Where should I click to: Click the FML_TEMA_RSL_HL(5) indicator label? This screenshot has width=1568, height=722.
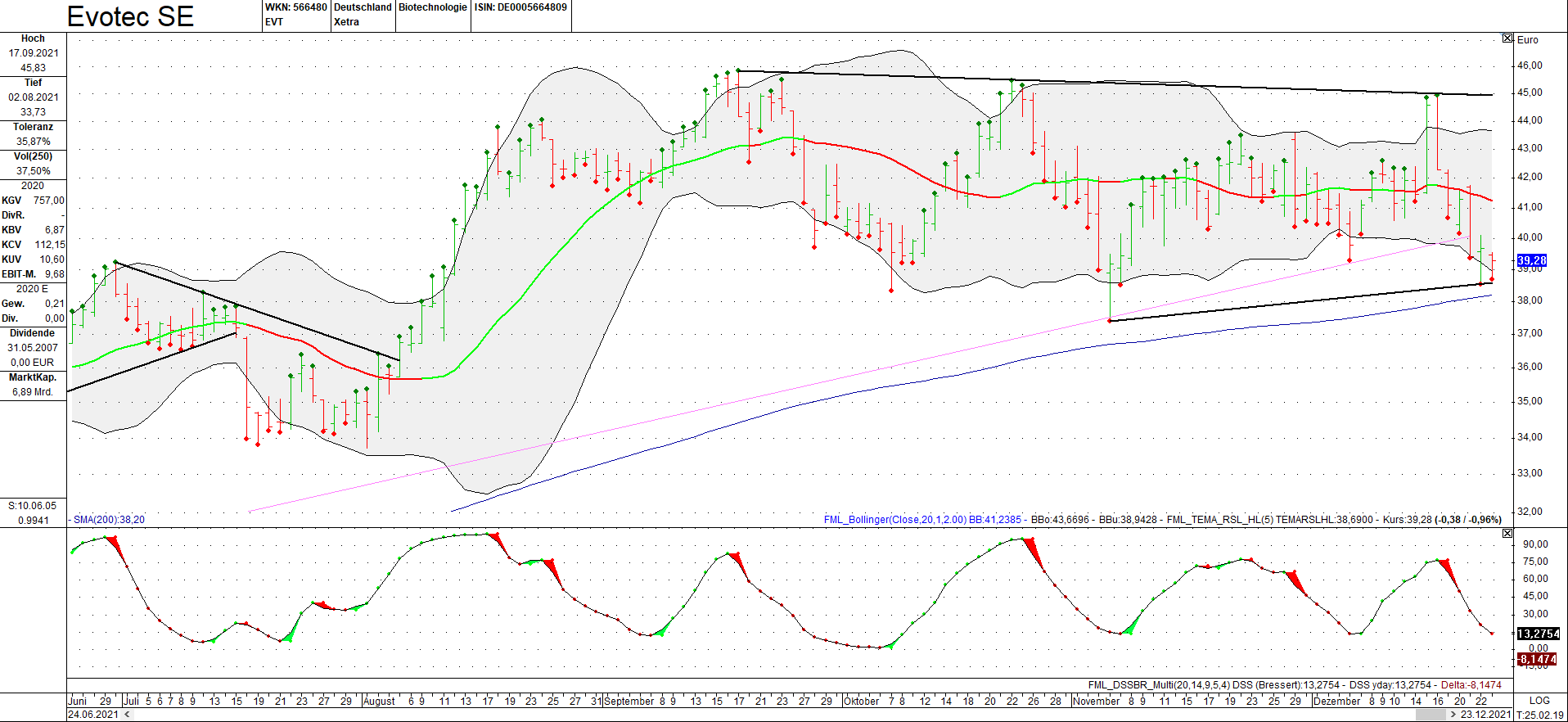(1219, 520)
